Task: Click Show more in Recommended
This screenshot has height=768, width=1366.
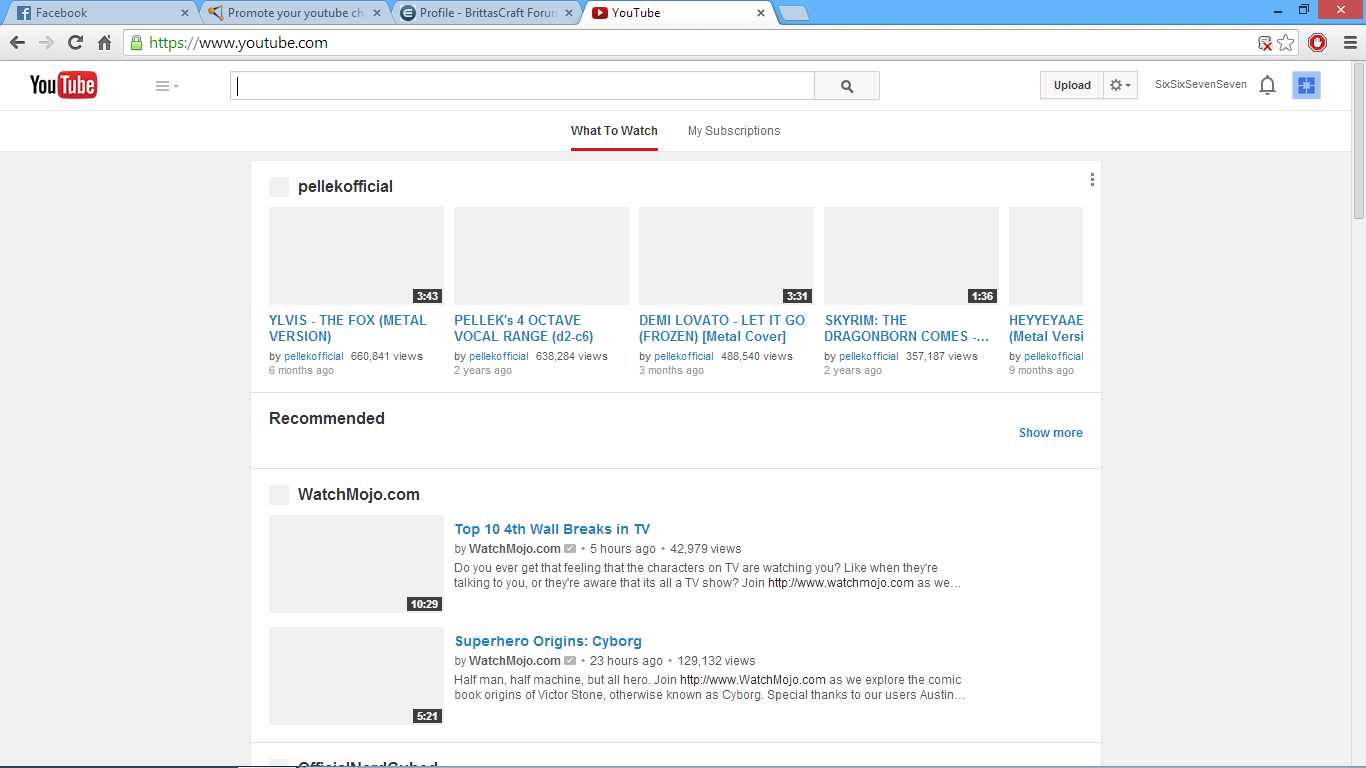Action: pos(1050,433)
